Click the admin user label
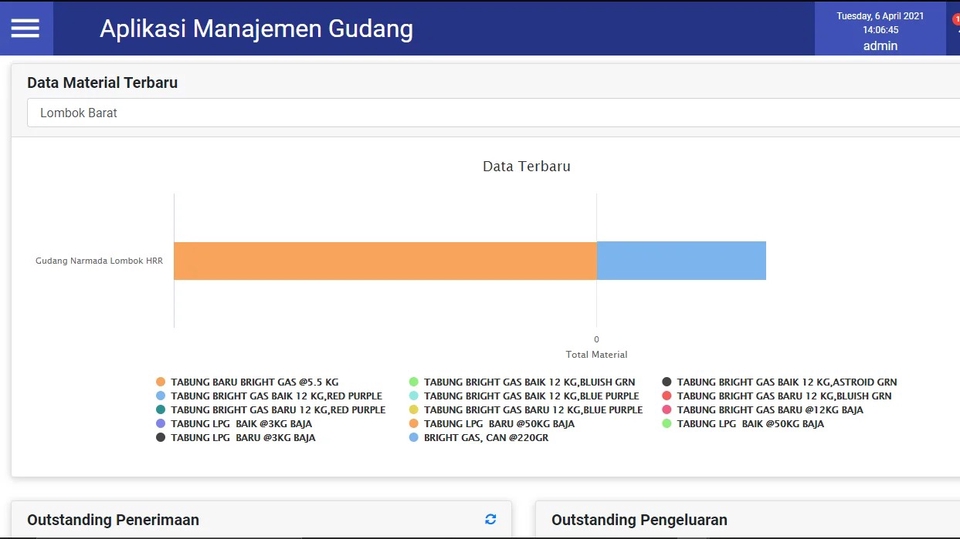This screenshot has width=960, height=539. (880, 46)
